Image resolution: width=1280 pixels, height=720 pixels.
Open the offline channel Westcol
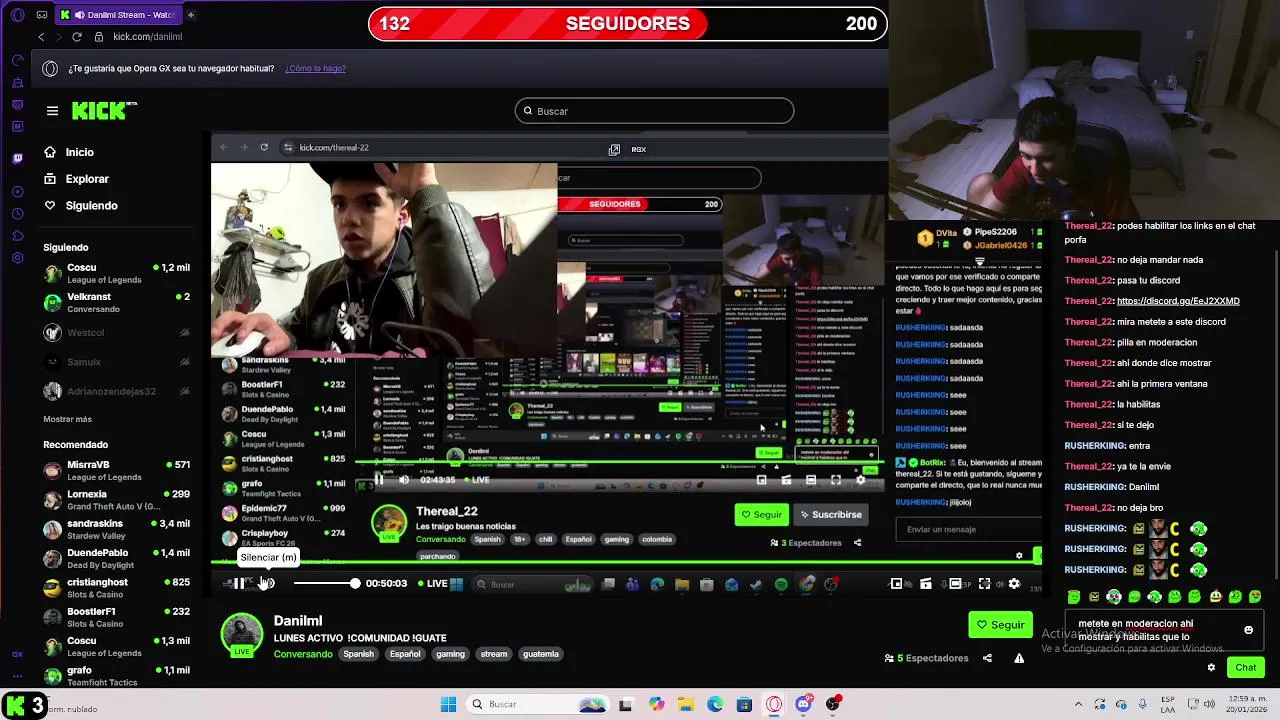point(116,333)
